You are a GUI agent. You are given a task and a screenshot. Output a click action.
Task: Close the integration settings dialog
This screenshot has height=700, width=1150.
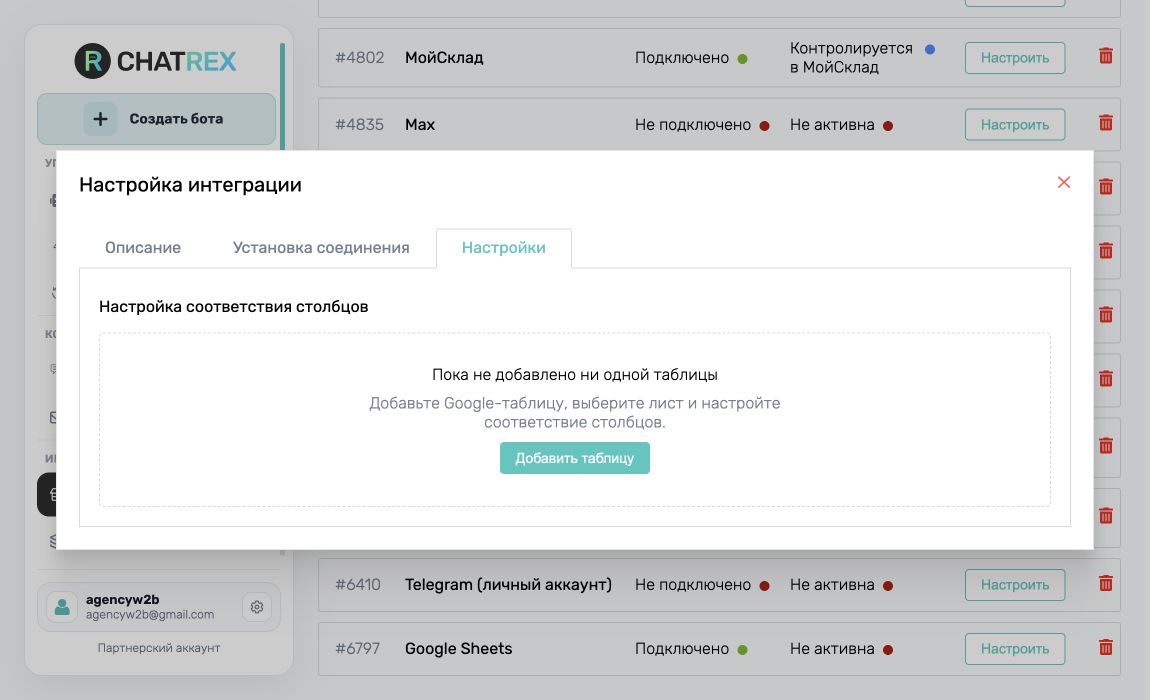coord(1063,182)
